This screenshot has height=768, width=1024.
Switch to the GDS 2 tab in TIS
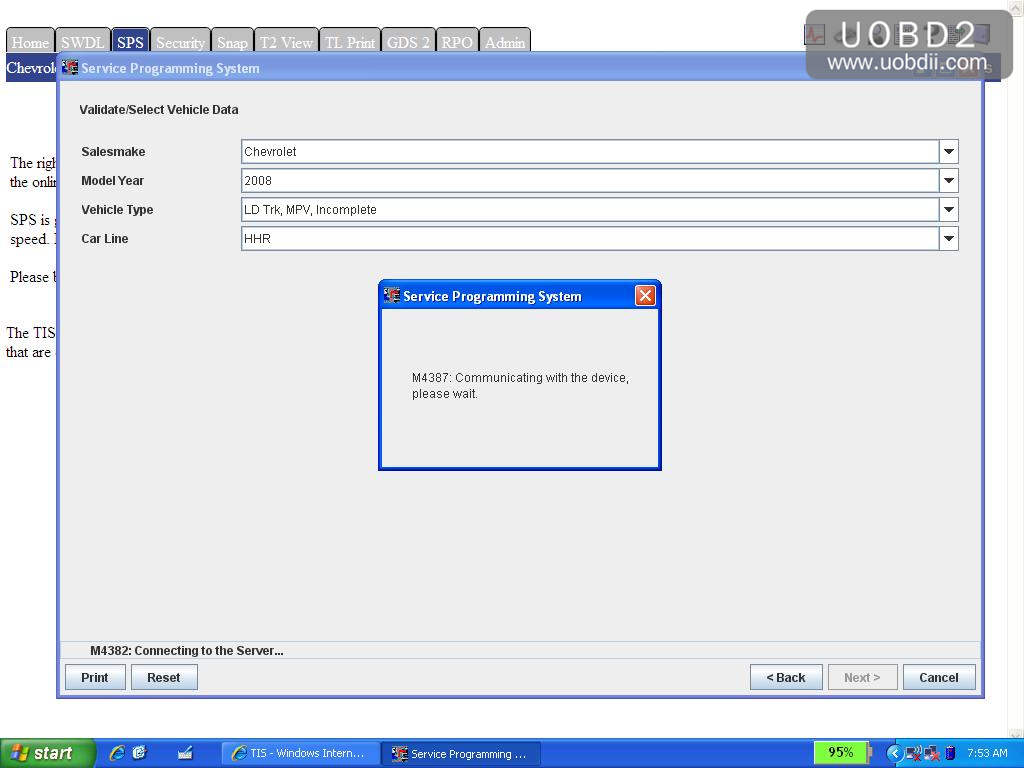click(408, 42)
